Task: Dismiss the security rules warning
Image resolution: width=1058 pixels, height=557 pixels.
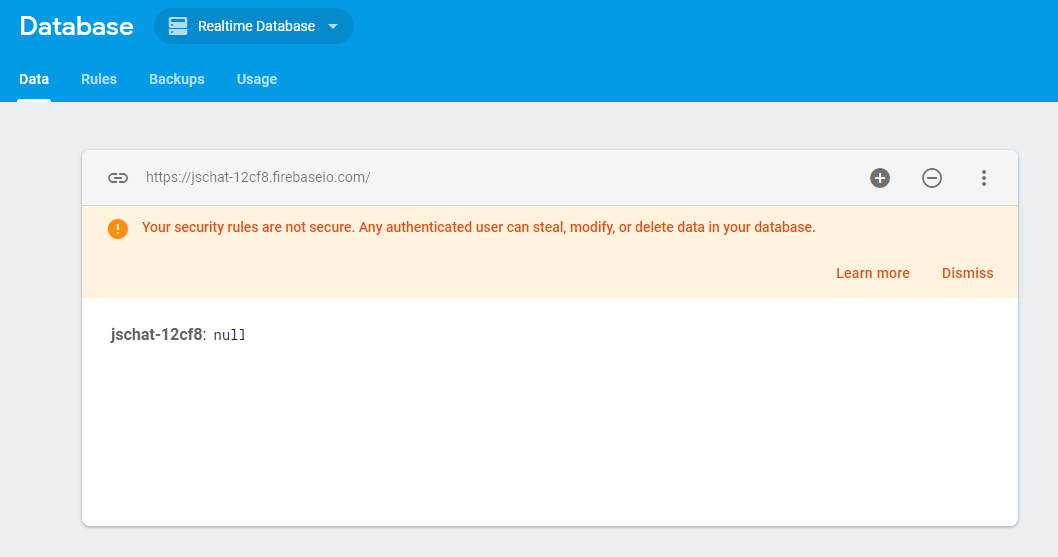Action: [x=968, y=273]
